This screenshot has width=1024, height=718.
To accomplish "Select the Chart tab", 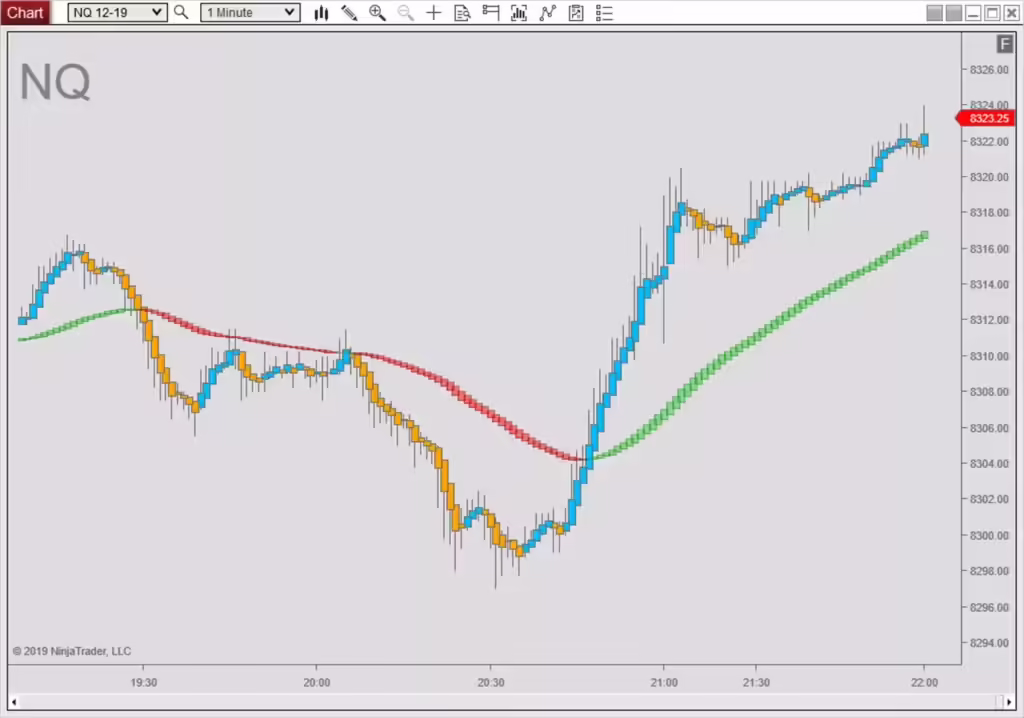I will pyautogui.click(x=25, y=13).
